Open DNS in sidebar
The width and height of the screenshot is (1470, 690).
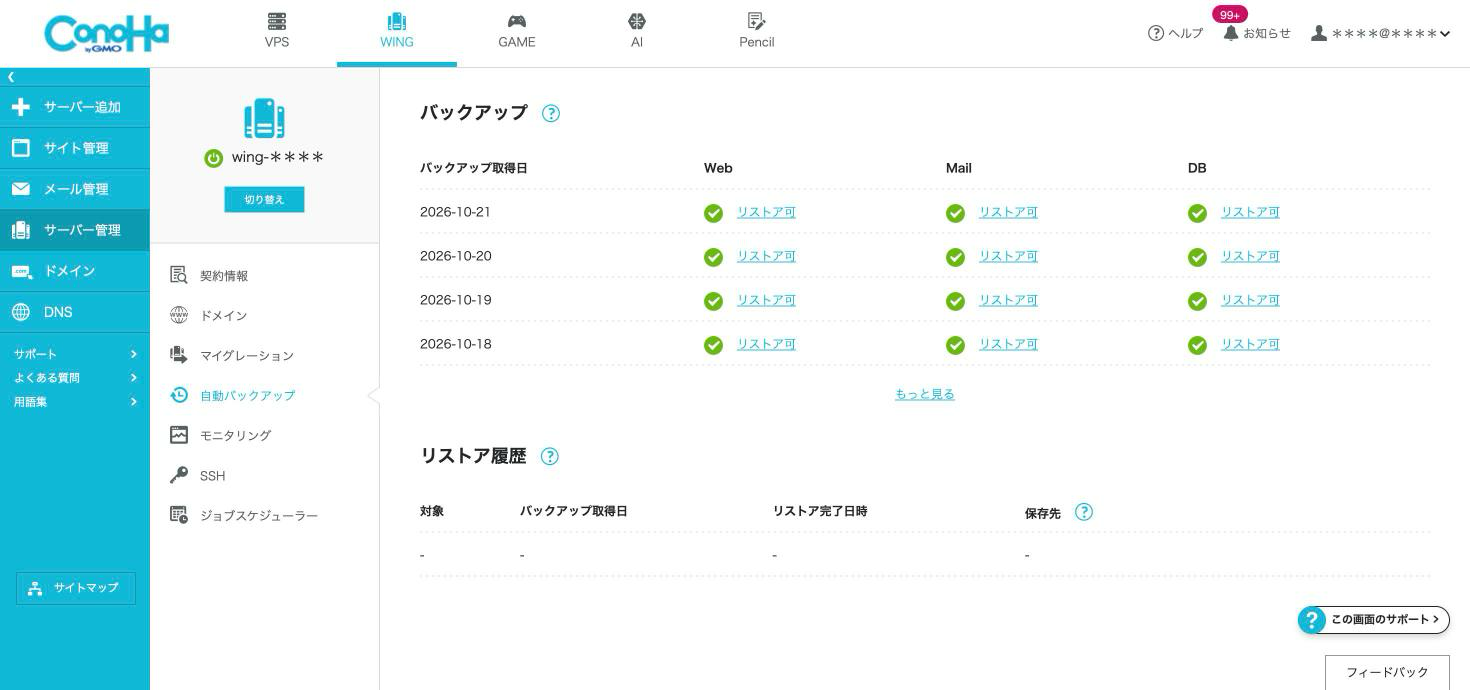[75, 312]
